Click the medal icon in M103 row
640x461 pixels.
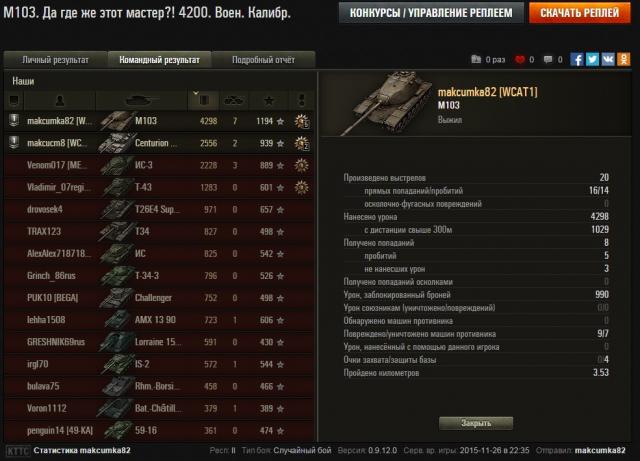point(302,121)
